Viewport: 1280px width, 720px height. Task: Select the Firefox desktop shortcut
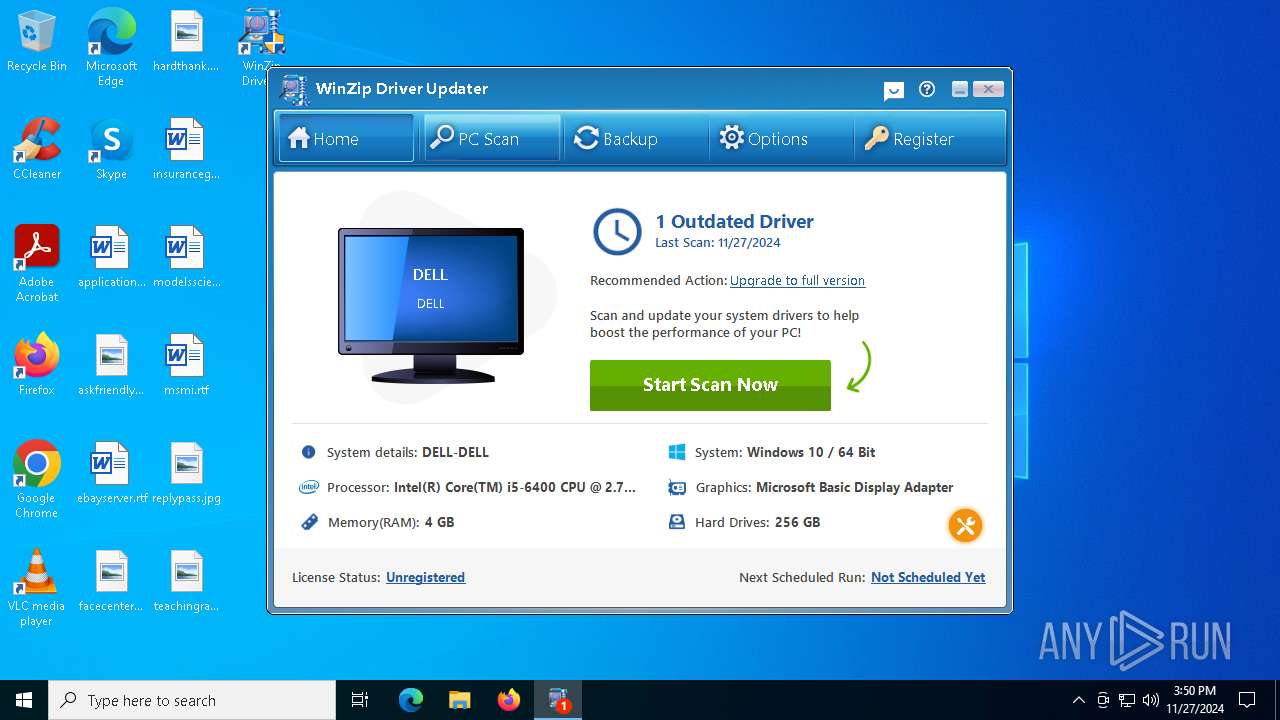(x=37, y=365)
